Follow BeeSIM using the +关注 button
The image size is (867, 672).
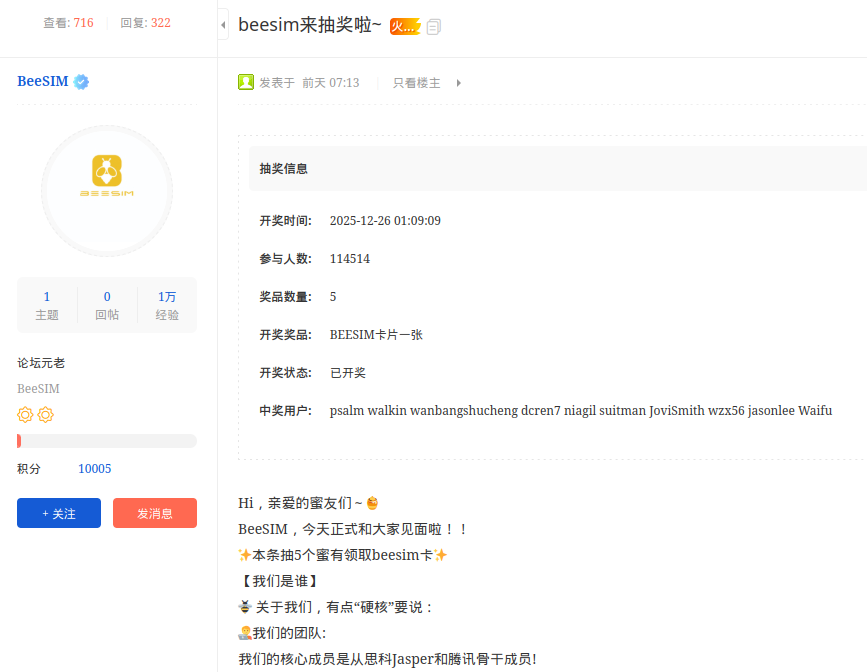tap(58, 513)
